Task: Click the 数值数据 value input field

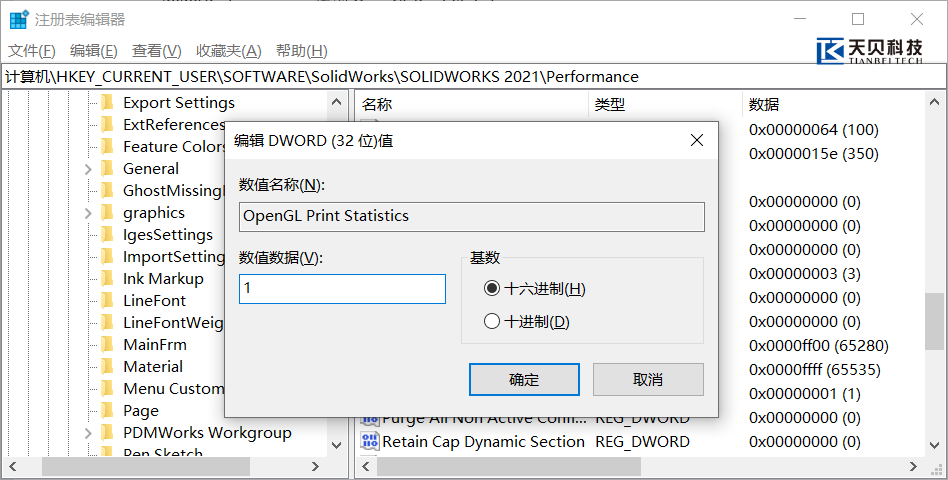Action: coord(342,289)
